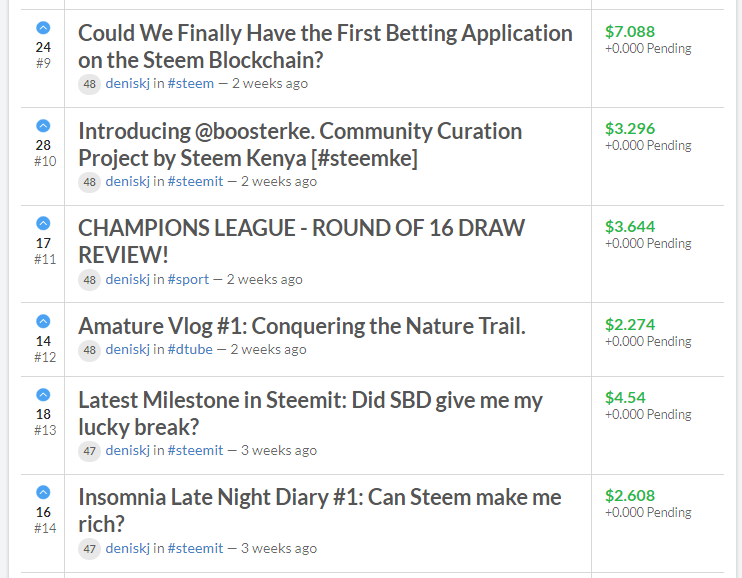The height and width of the screenshot is (578, 742).
Task: Show the $3.296 payout details
Action: pyautogui.click(x=630, y=129)
